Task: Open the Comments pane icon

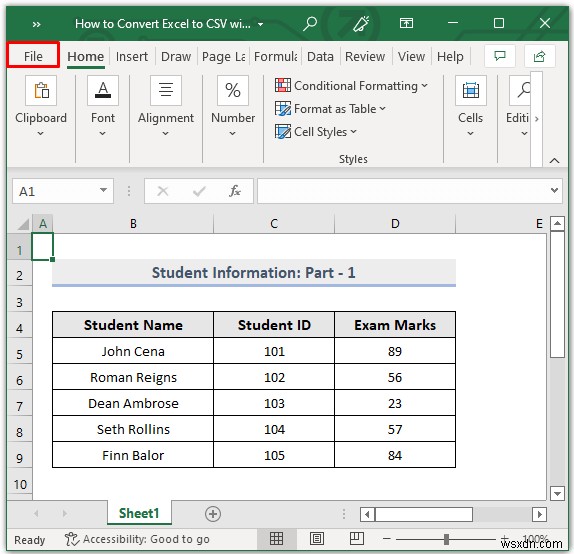Action: point(500,56)
